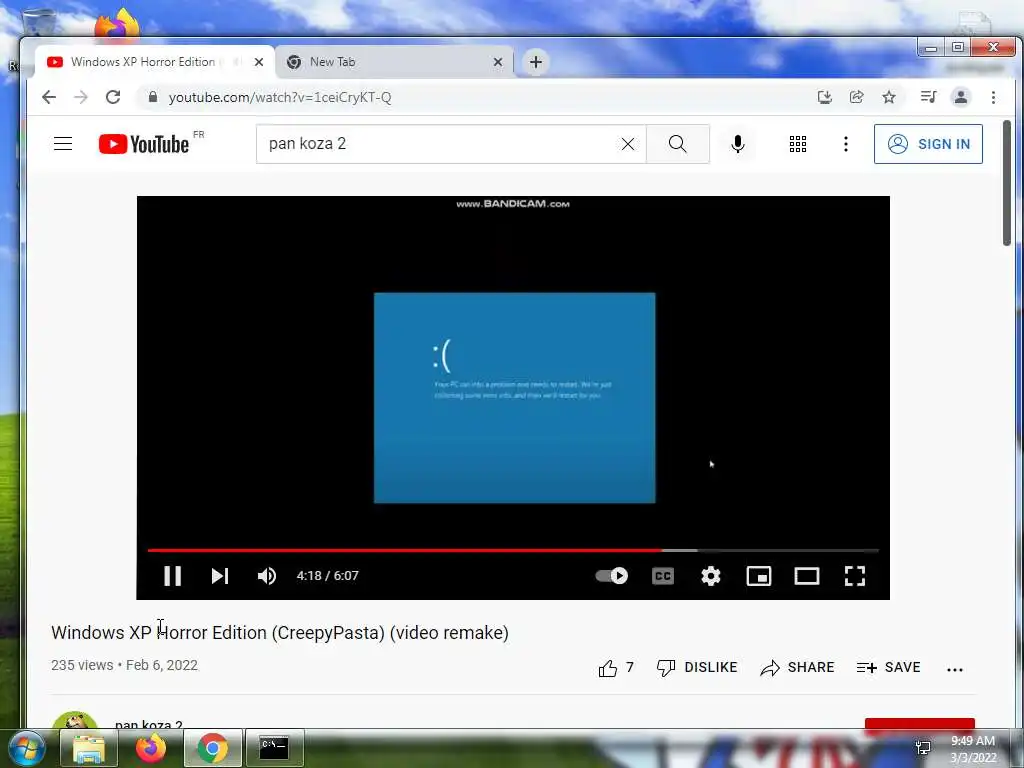Open File Explorer from taskbar
Screen dimensions: 1024x768
click(x=89, y=748)
